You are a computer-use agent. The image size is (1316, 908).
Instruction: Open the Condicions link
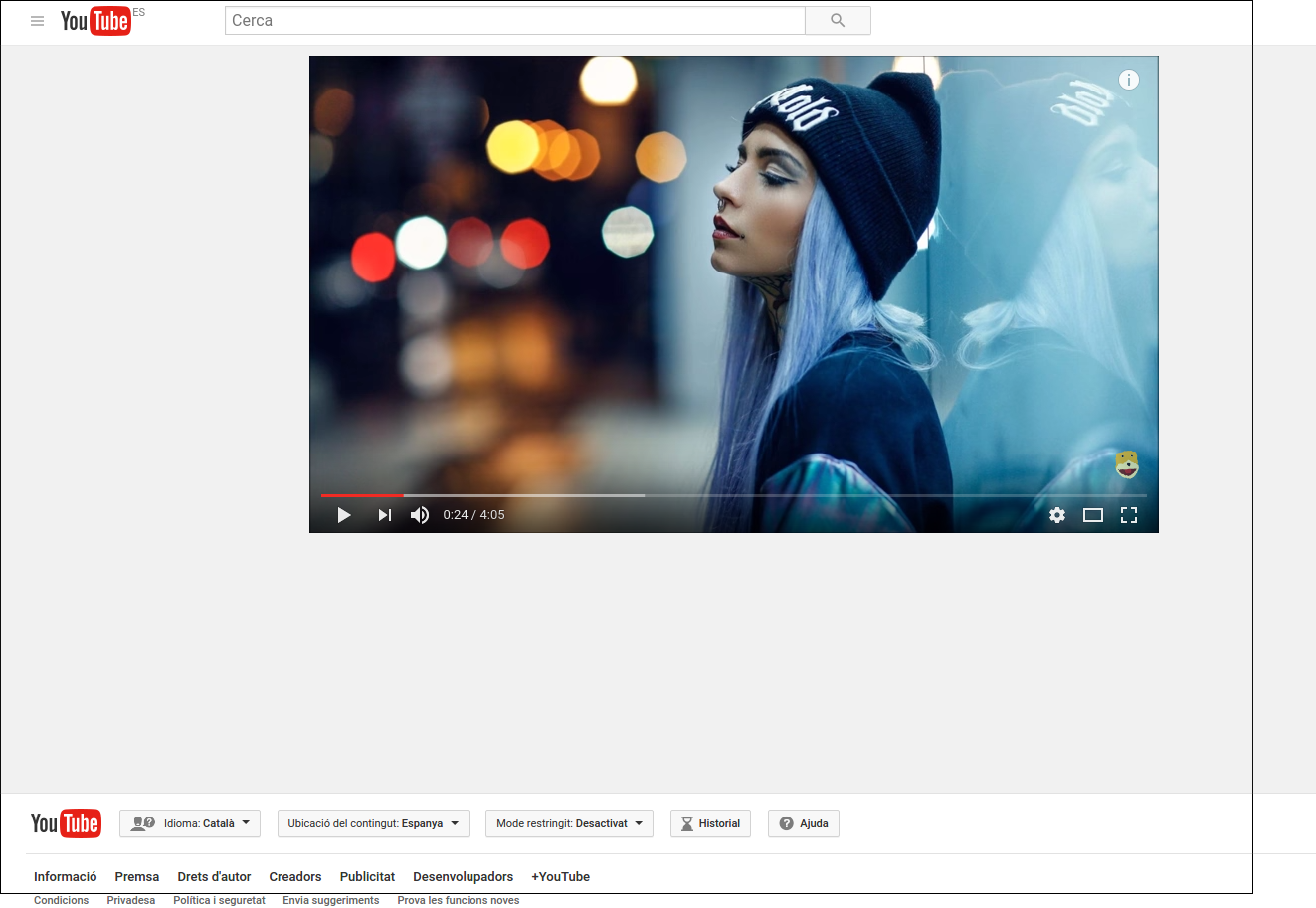point(62,900)
